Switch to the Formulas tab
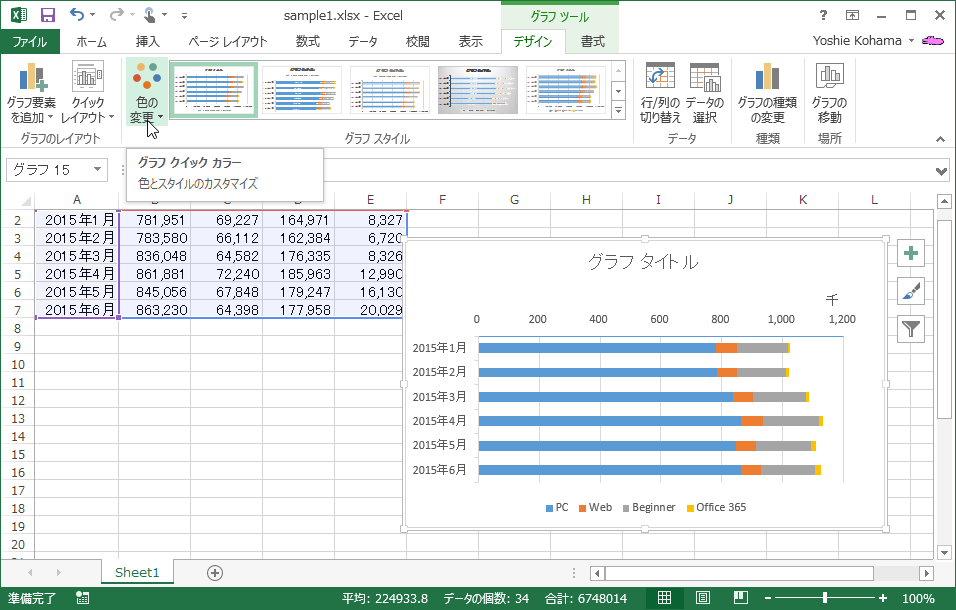 [x=307, y=41]
